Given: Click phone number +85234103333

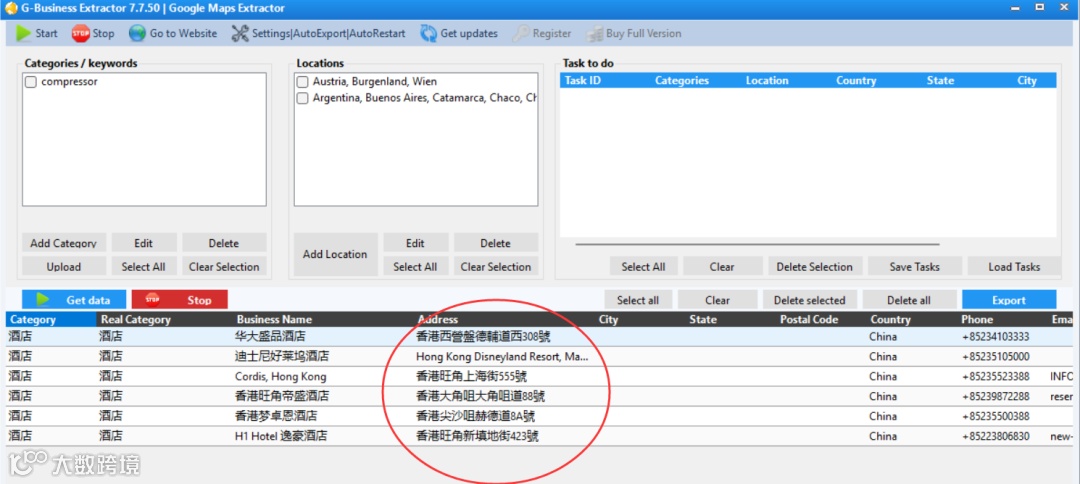Looking at the screenshot, I should [995, 337].
